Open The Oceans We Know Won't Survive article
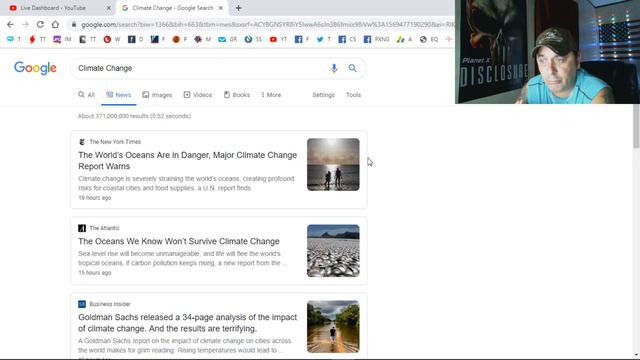 pyautogui.click(x=179, y=241)
